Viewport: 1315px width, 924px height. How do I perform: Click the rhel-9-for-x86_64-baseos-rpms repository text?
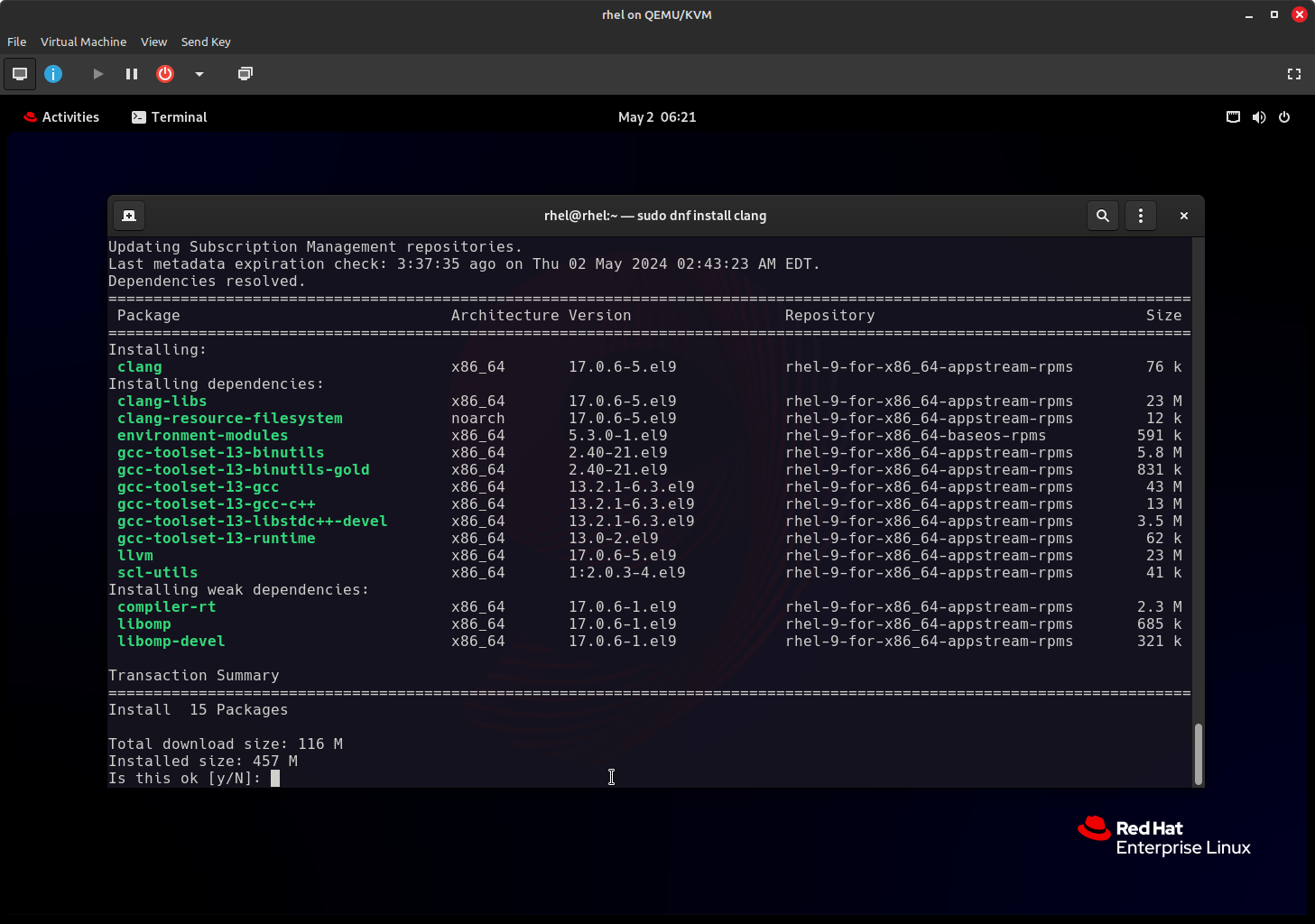916,436
